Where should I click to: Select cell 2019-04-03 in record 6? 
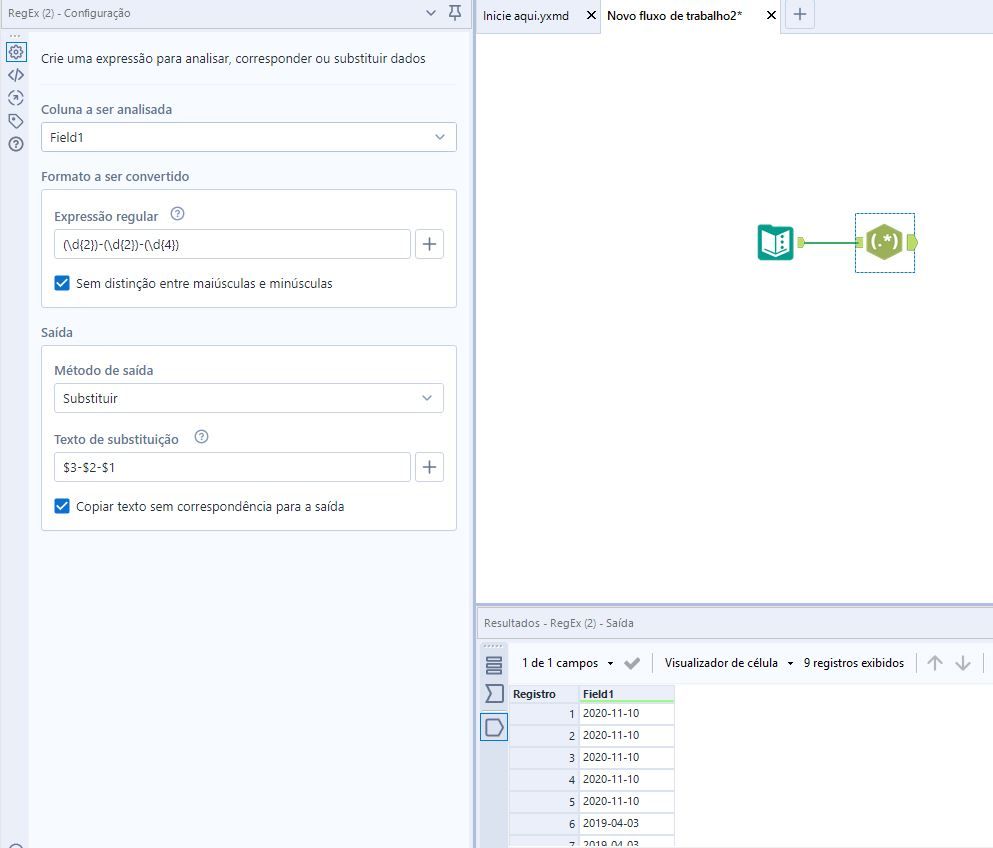coord(627,823)
